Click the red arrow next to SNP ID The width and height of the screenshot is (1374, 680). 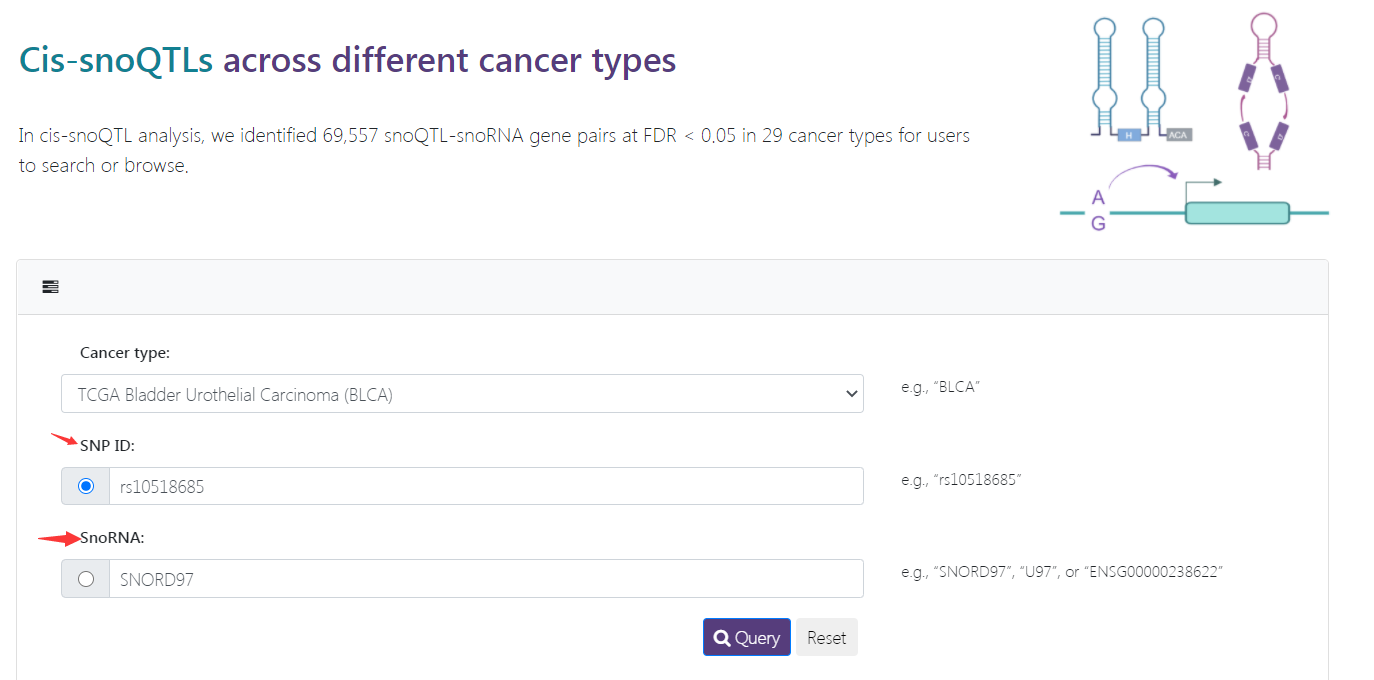tap(64, 439)
